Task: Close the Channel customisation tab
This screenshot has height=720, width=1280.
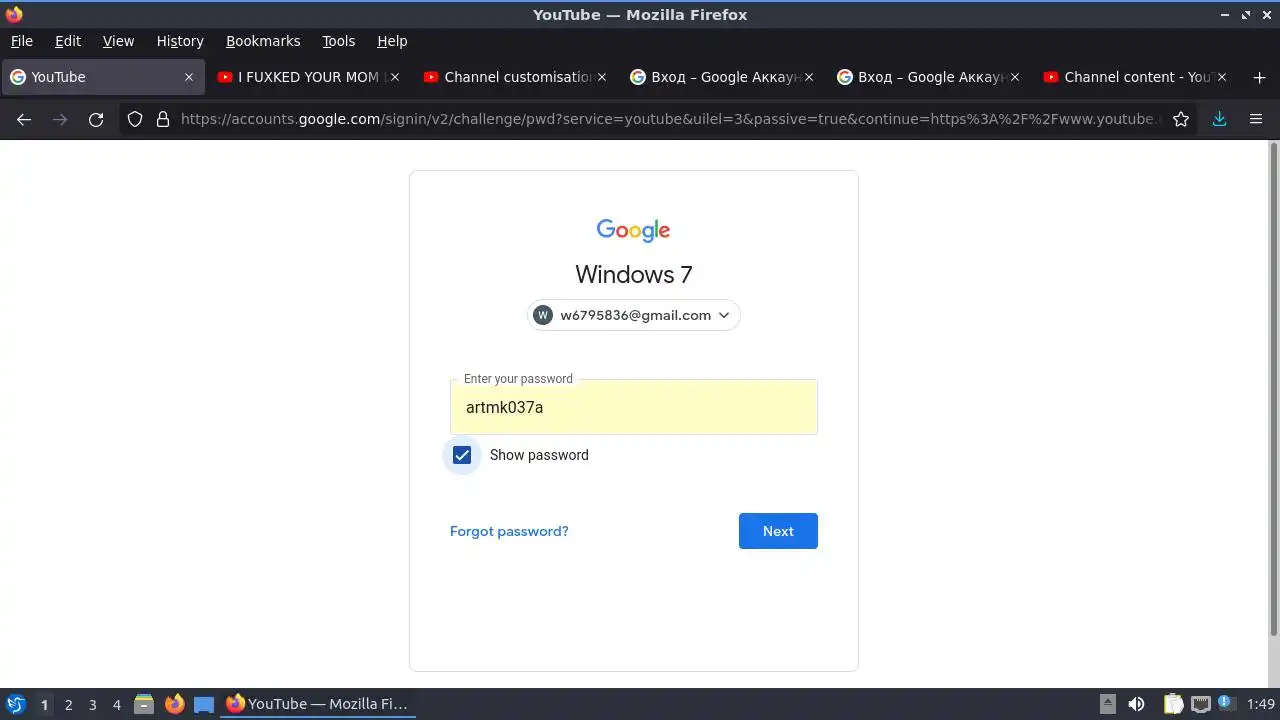Action: tap(602, 77)
